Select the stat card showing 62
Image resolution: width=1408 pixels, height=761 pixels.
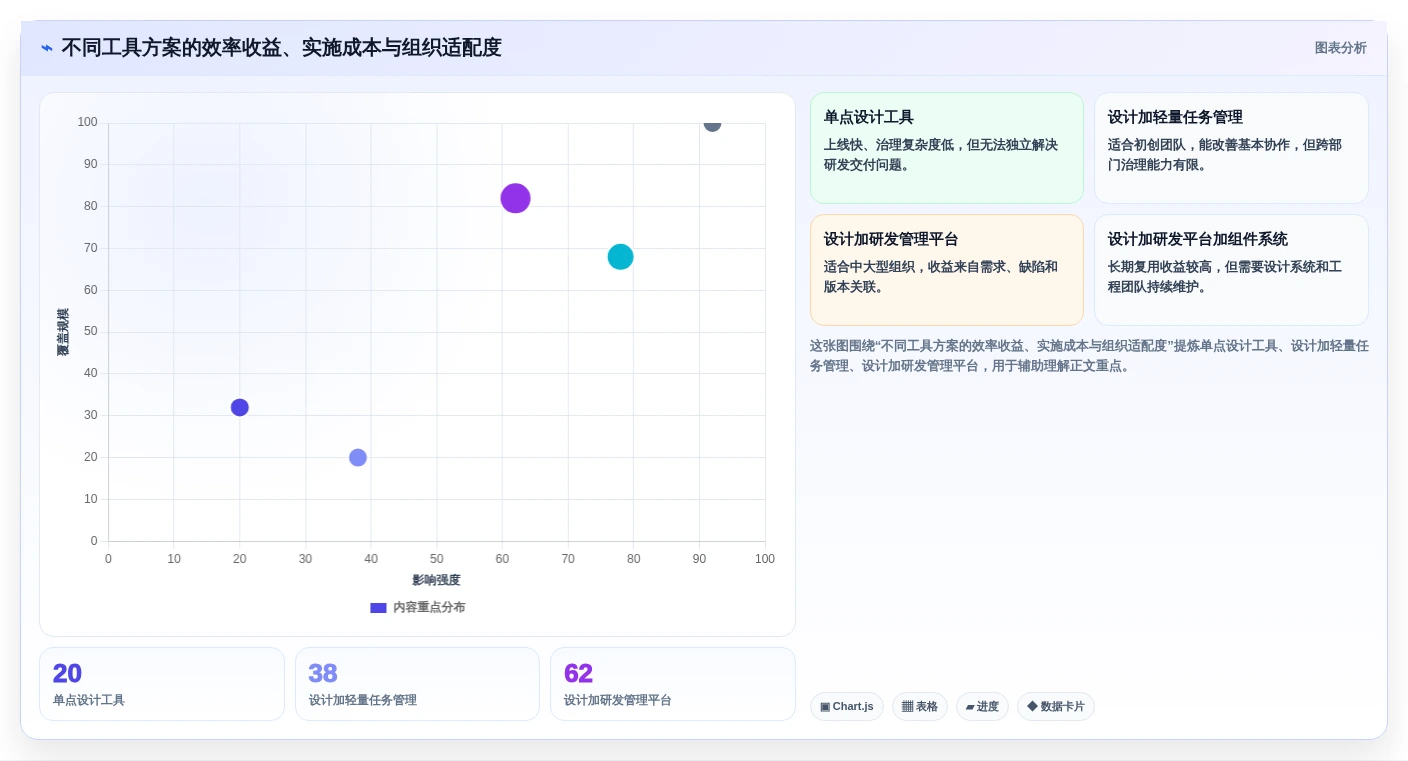tap(673, 684)
